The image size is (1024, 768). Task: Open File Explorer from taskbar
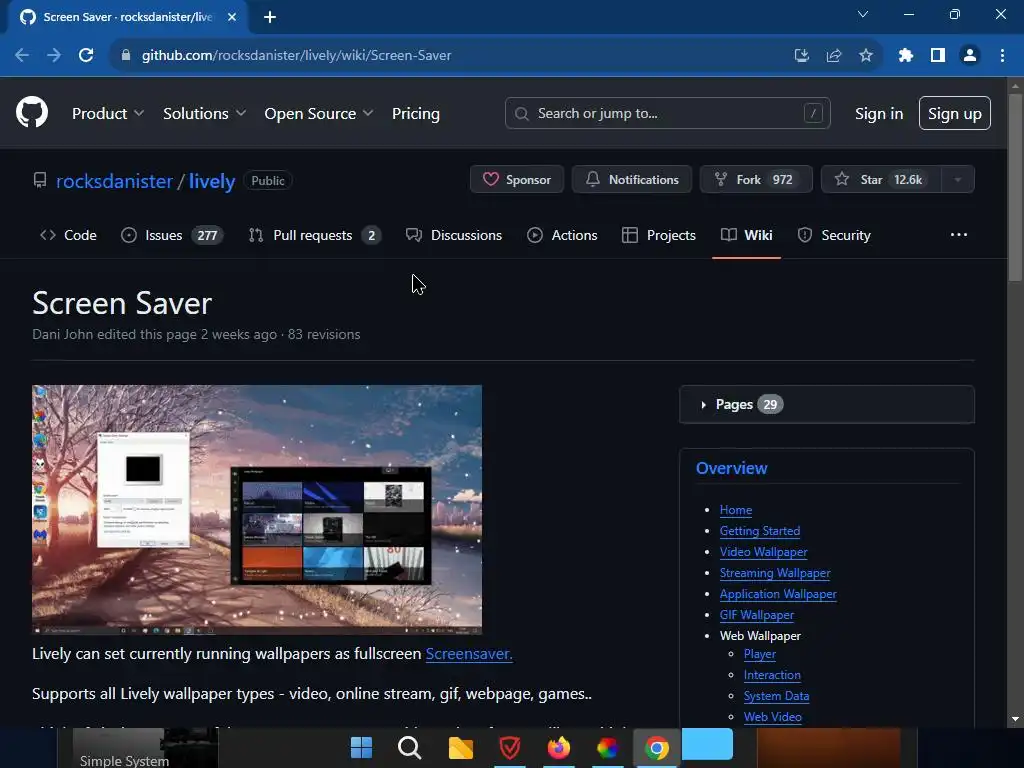(x=460, y=748)
